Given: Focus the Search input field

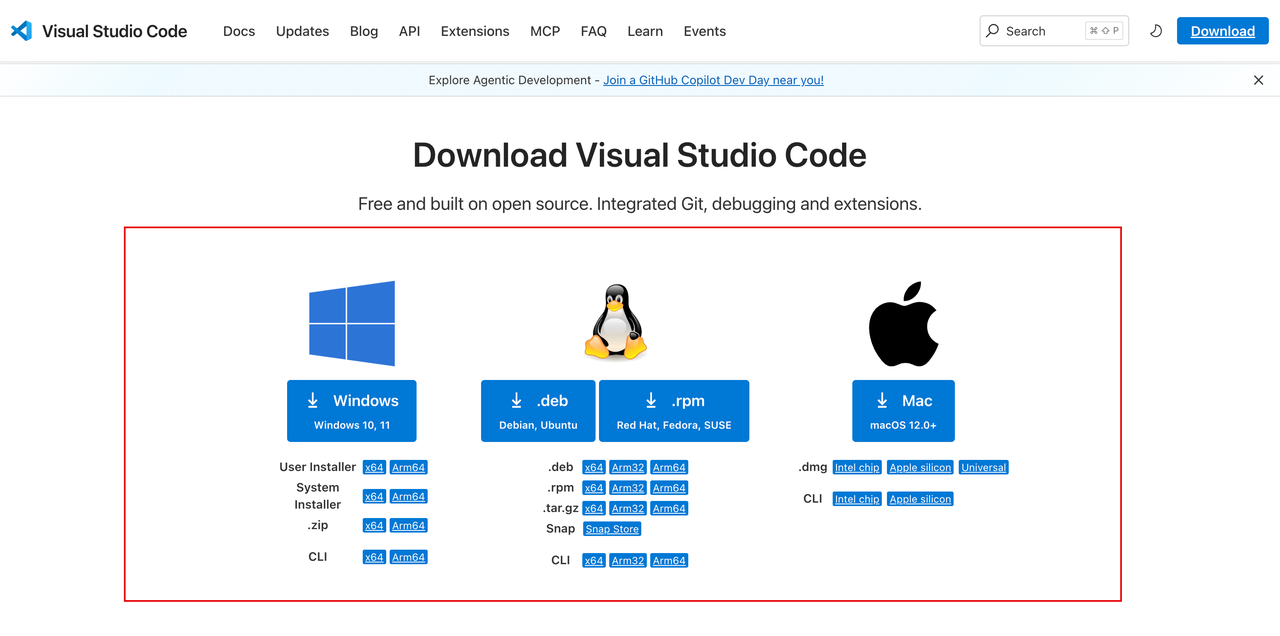Looking at the screenshot, I should (x=1053, y=31).
